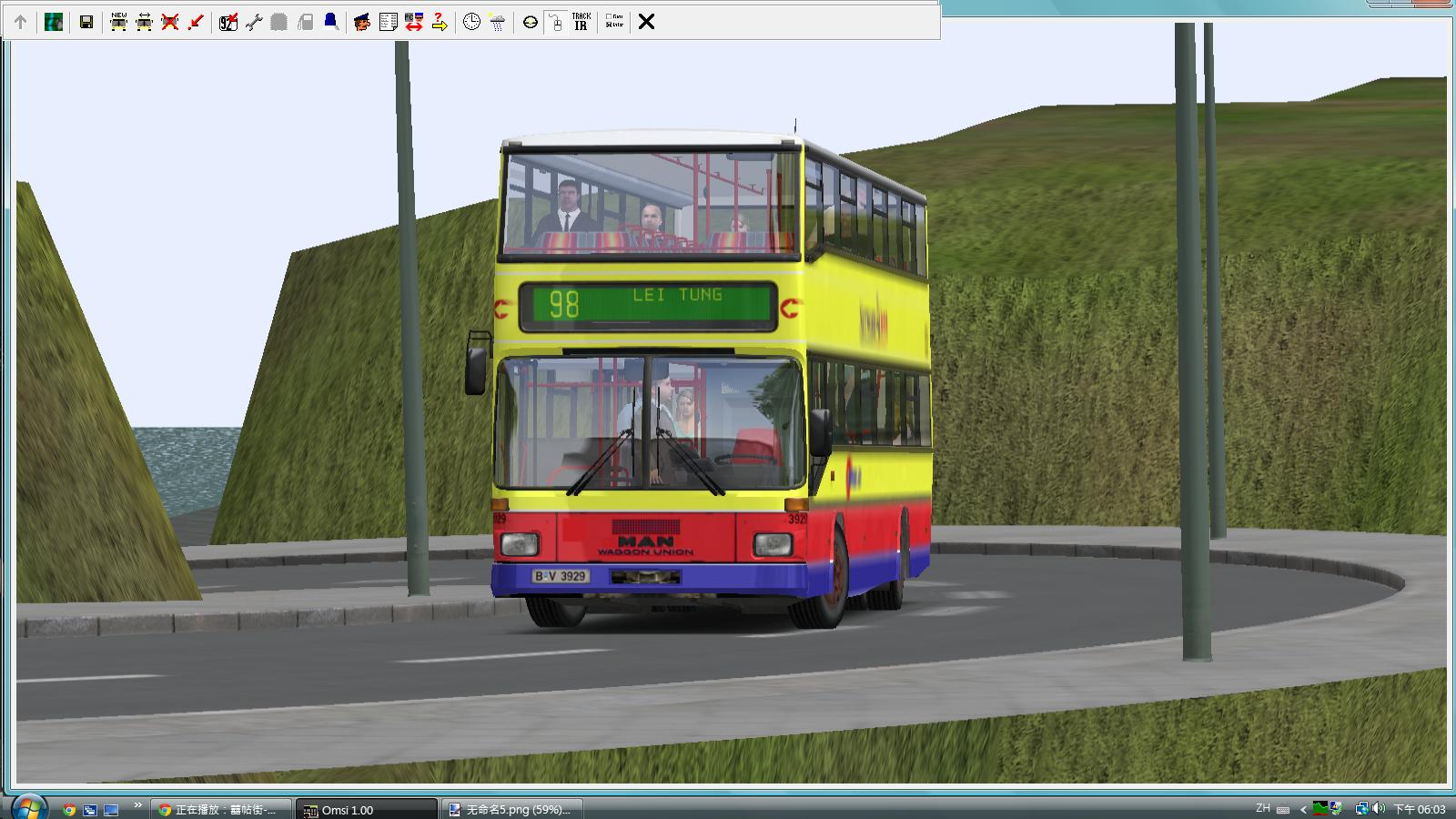
Task: Click the red diagonal arrow icon
Action: 196,22
